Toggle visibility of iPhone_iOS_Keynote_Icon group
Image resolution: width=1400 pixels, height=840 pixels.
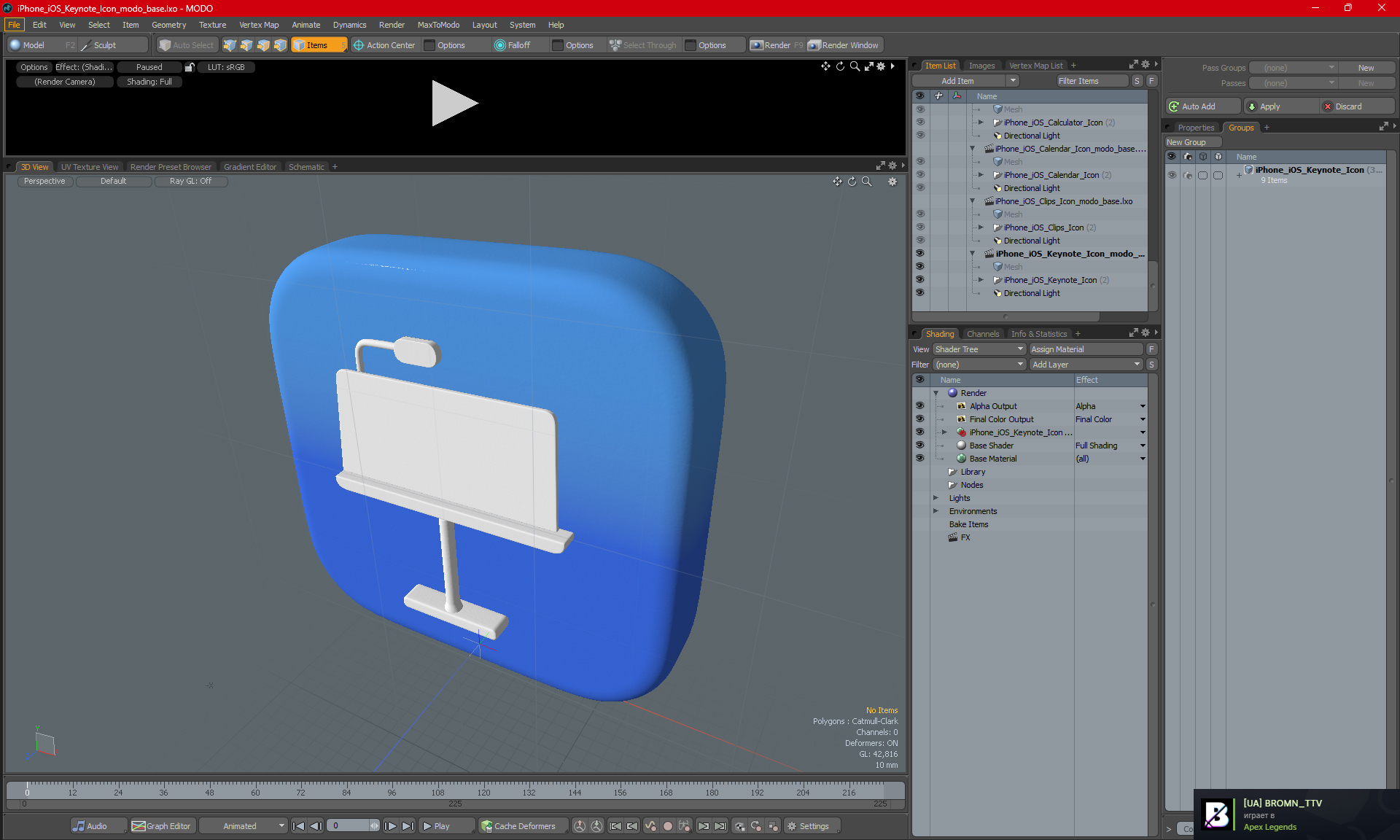[1172, 175]
